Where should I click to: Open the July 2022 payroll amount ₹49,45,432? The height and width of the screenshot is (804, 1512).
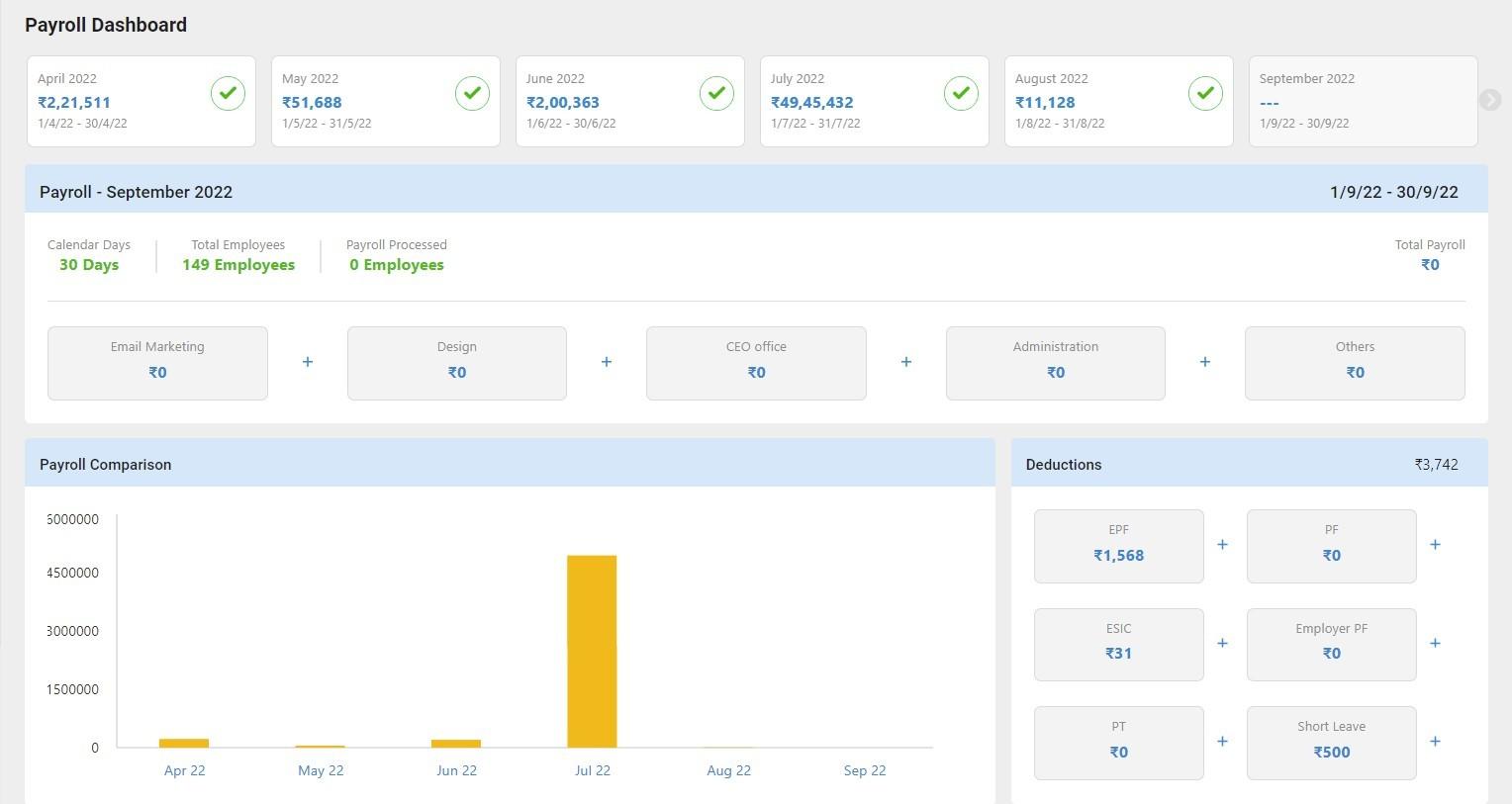pos(812,102)
